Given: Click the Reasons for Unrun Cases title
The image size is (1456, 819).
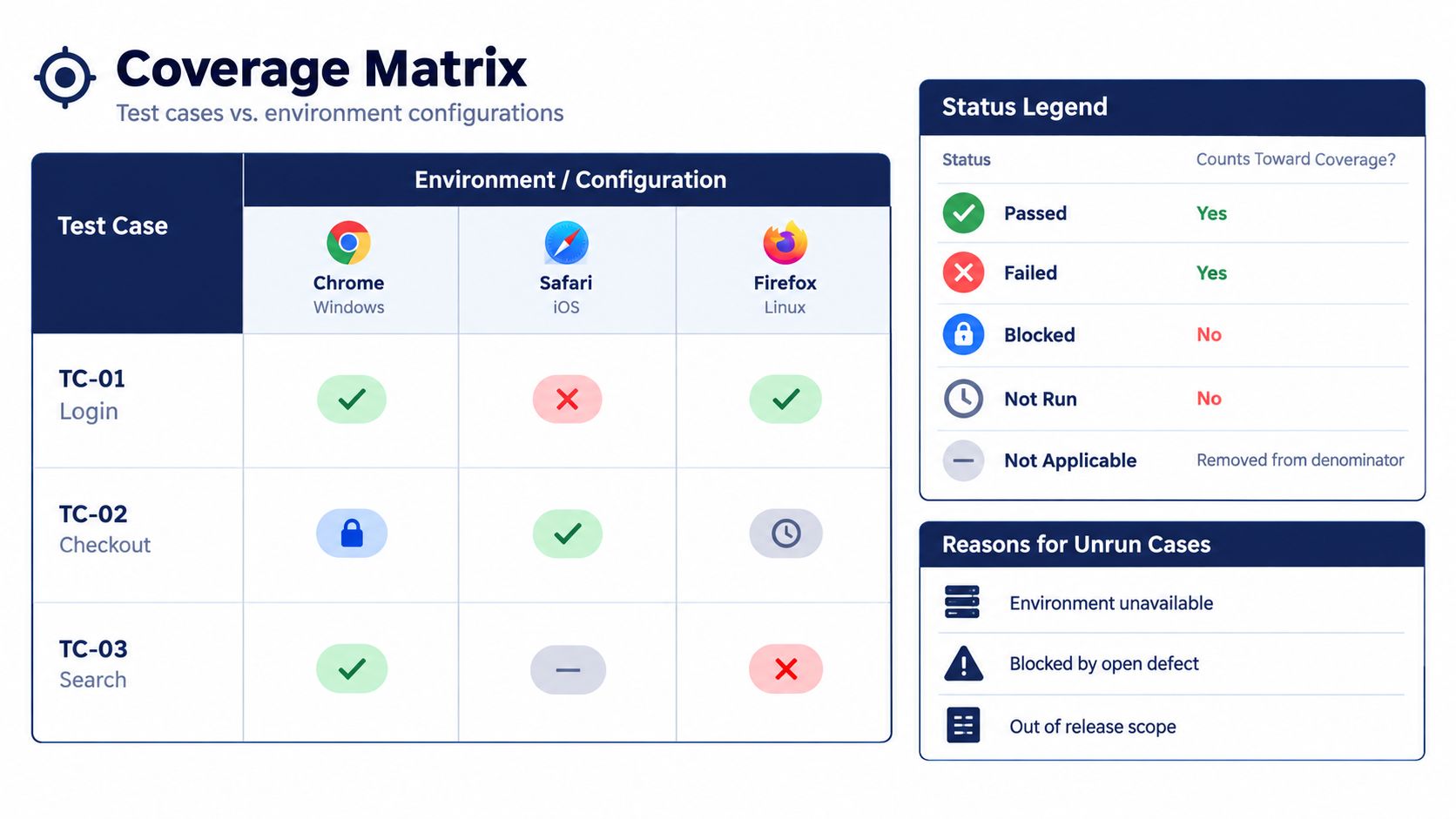Looking at the screenshot, I should coord(1076,544).
